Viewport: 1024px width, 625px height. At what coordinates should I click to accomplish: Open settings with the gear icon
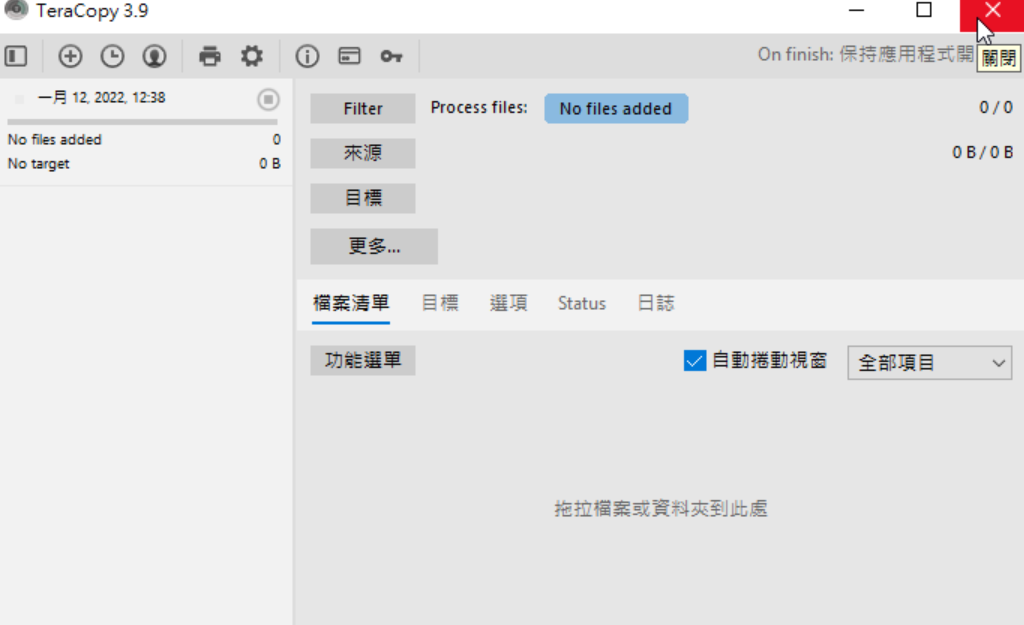click(251, 56)
